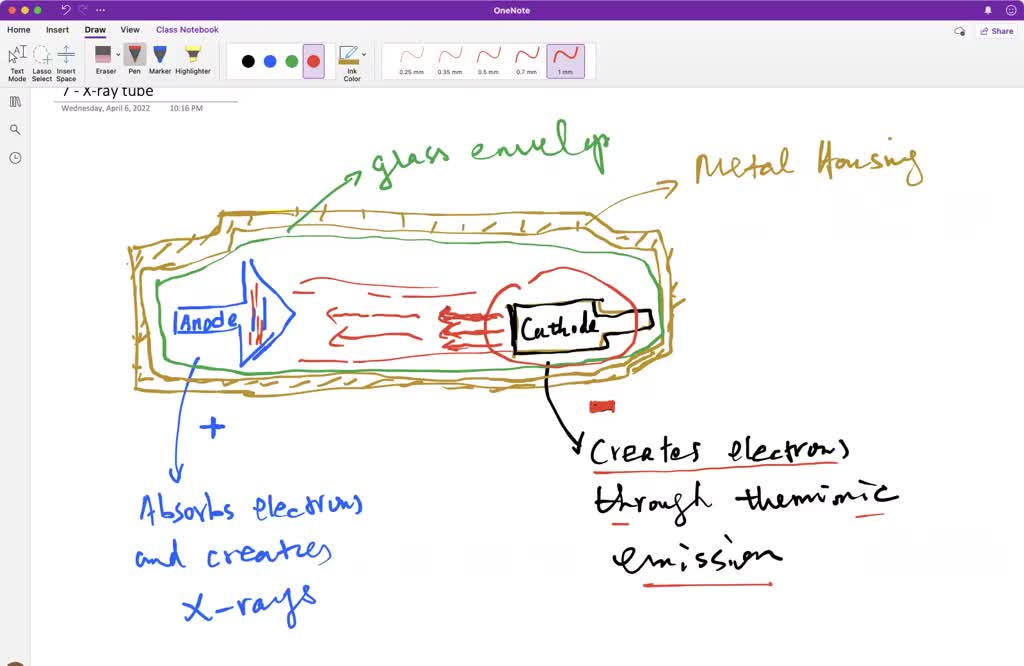This screenshot has width=1024, height=666.
Task: Click the sync status cloud icon
Action: [x=959, y=31]
